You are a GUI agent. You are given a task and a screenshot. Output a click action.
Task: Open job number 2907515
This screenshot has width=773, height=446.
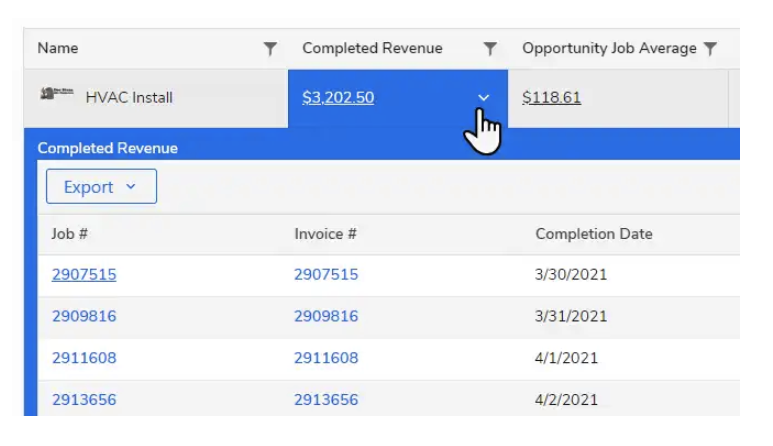[x=84, y=274]
